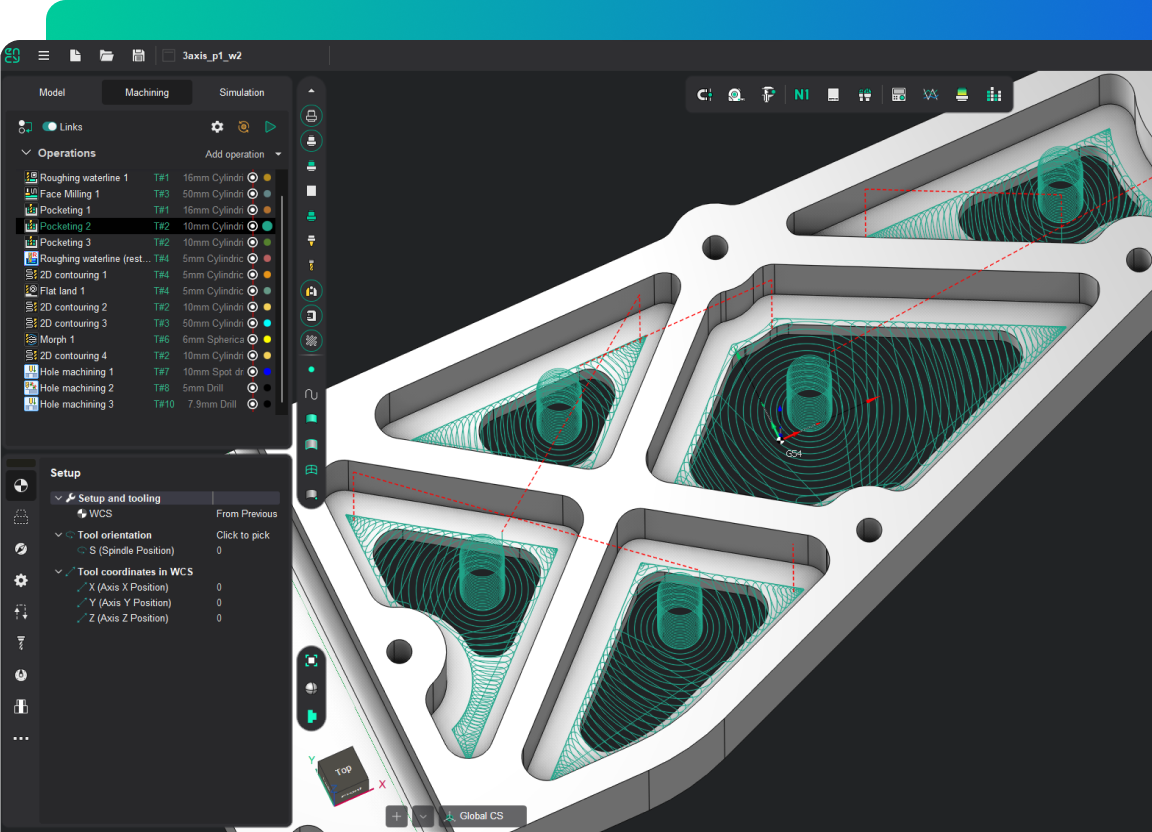Open the magnet snap tool in viewport toolbar

[x=704, y=95]
